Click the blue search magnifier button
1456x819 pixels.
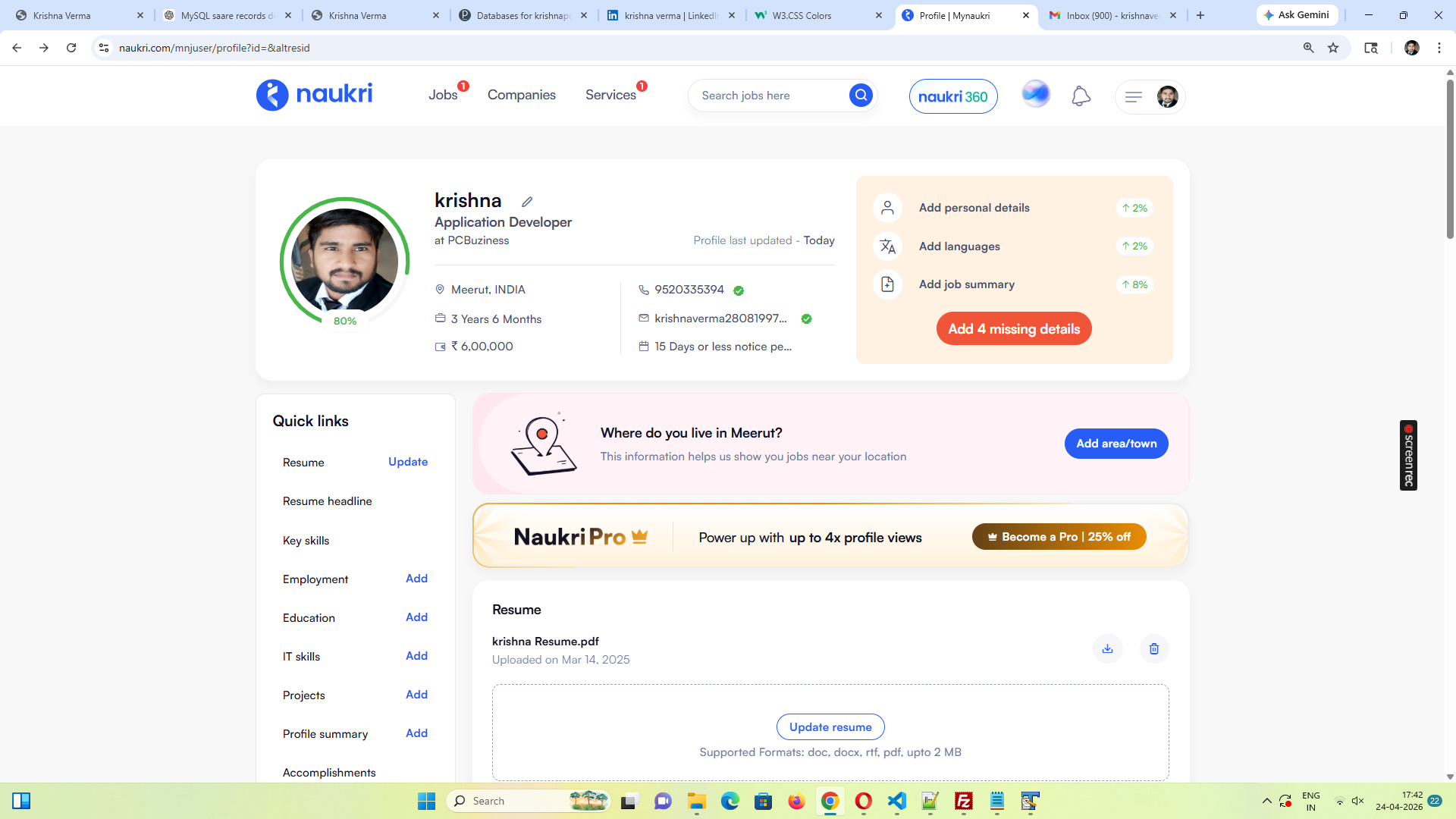[861, 96]
